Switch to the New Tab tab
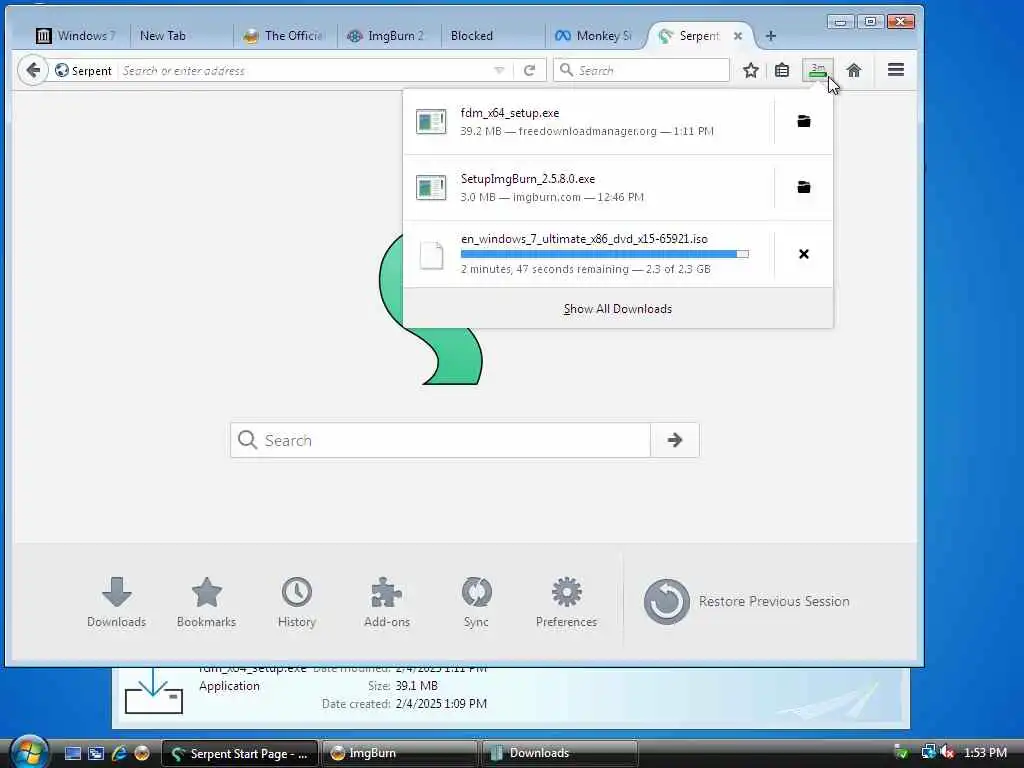 [180, 36]
